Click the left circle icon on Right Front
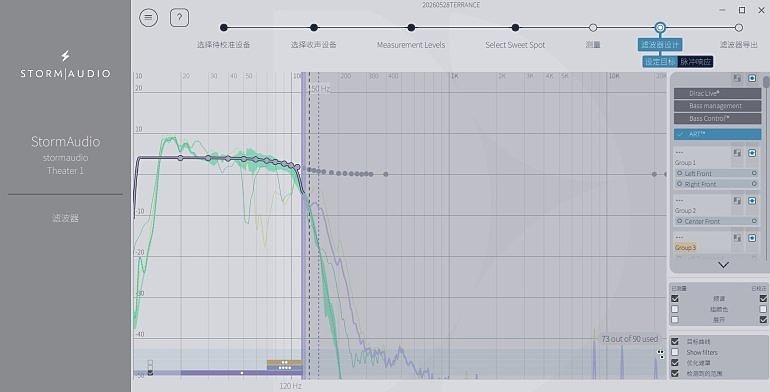The image size is (770, 392). coord(680,184)
